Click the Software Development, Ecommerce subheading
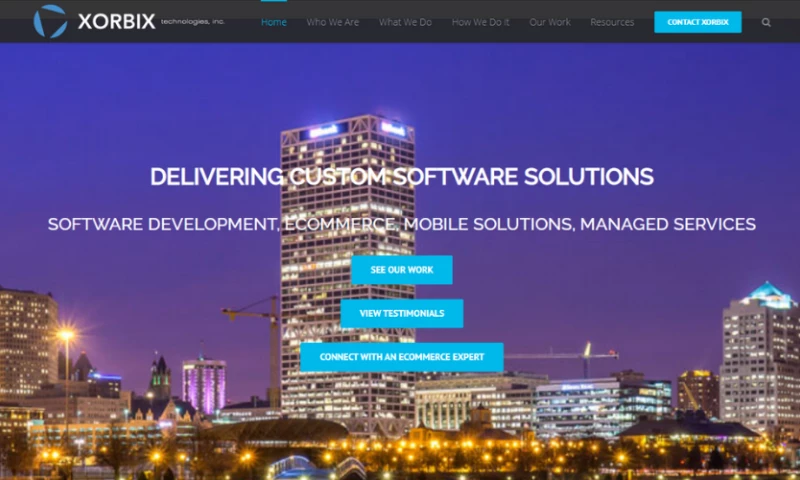Viewport: 800px width, 480px height. point(401,224)
